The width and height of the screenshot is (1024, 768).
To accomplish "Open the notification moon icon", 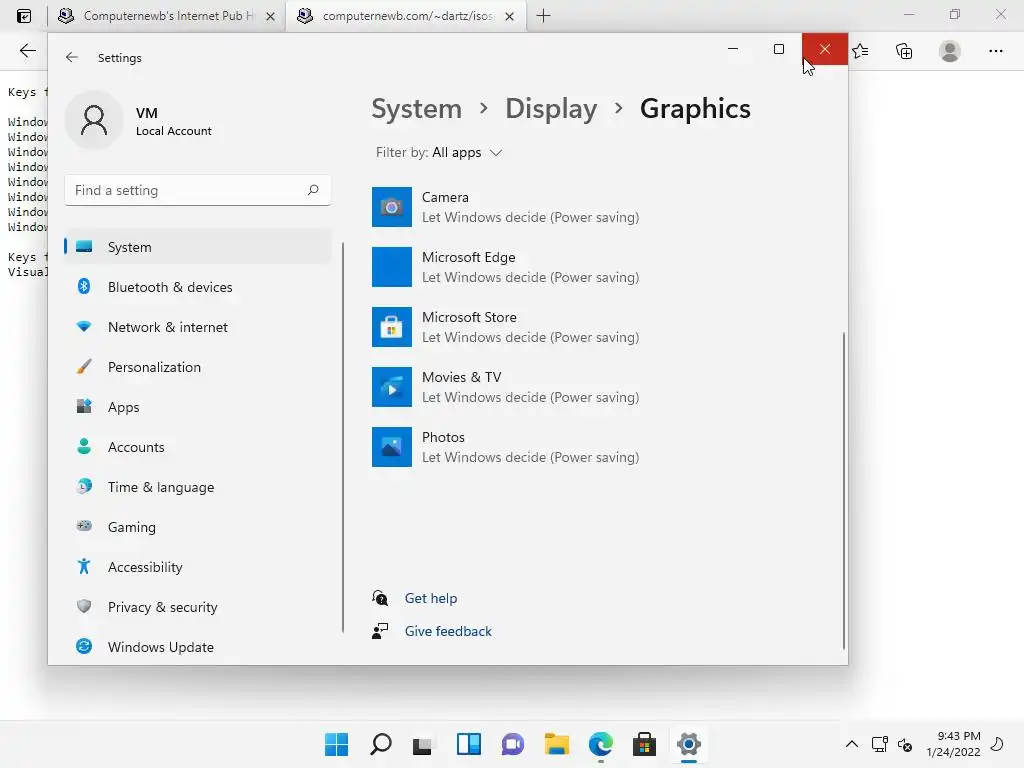I will tap(997, 744).
